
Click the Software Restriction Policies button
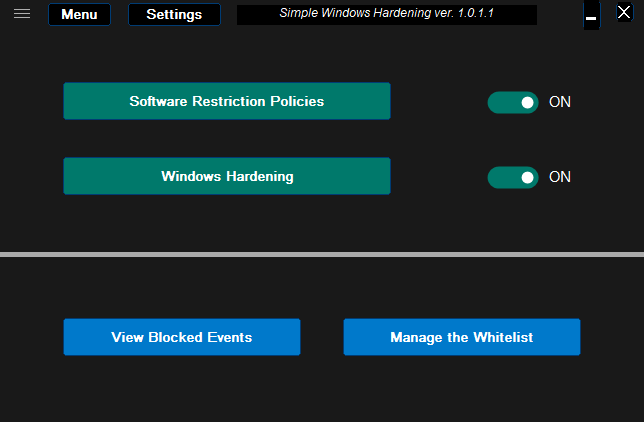pyautogui.click(x=227, y=101)
